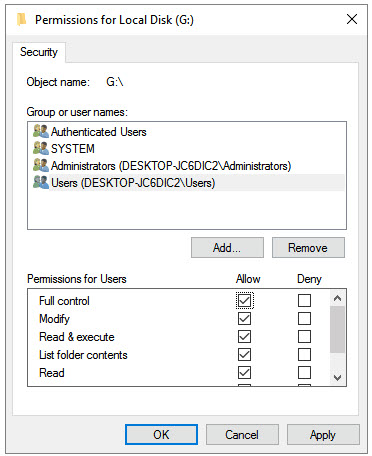Image resolution: width=372 pixels, height=456 pixels.
Task: Uncheck Allow for Full control
Action: coord(244,301)
